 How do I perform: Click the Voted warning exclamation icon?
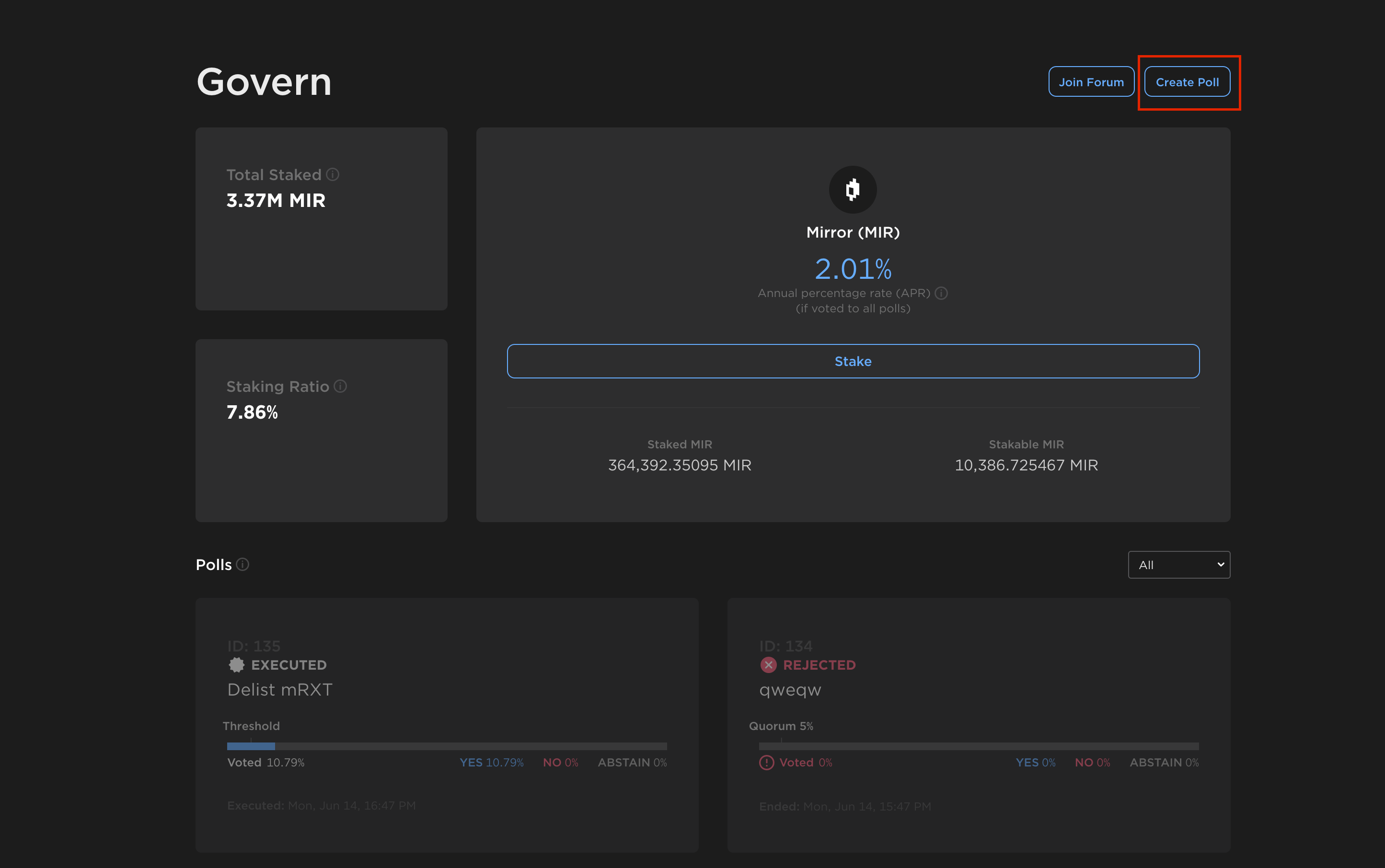[767, 762]
